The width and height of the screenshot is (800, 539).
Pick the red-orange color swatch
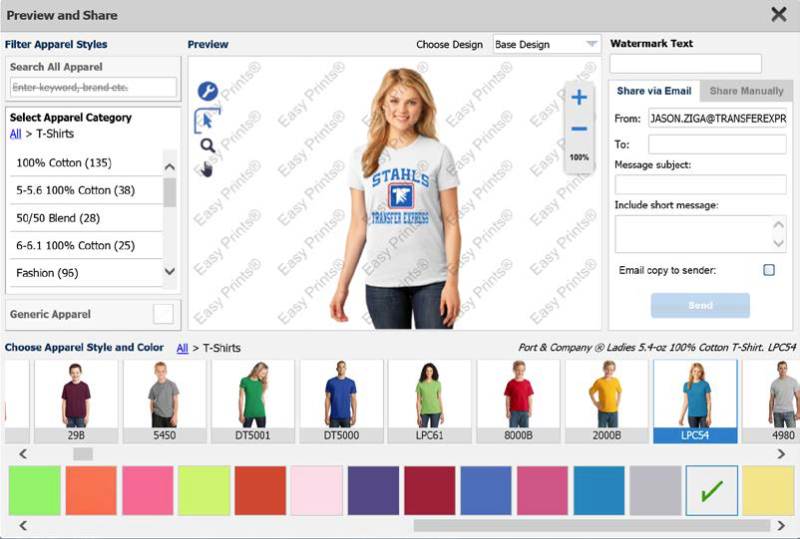pos(260,491)
